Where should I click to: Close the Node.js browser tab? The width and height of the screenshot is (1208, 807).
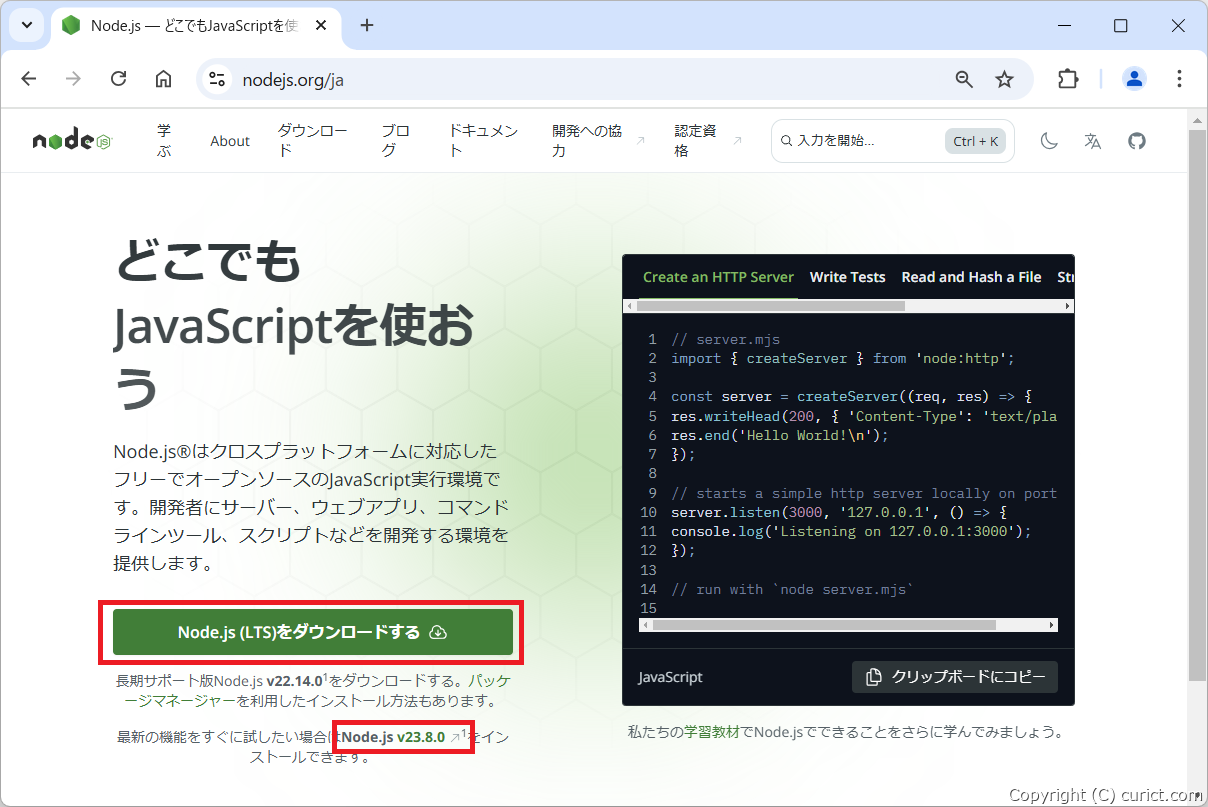[319, 25]
